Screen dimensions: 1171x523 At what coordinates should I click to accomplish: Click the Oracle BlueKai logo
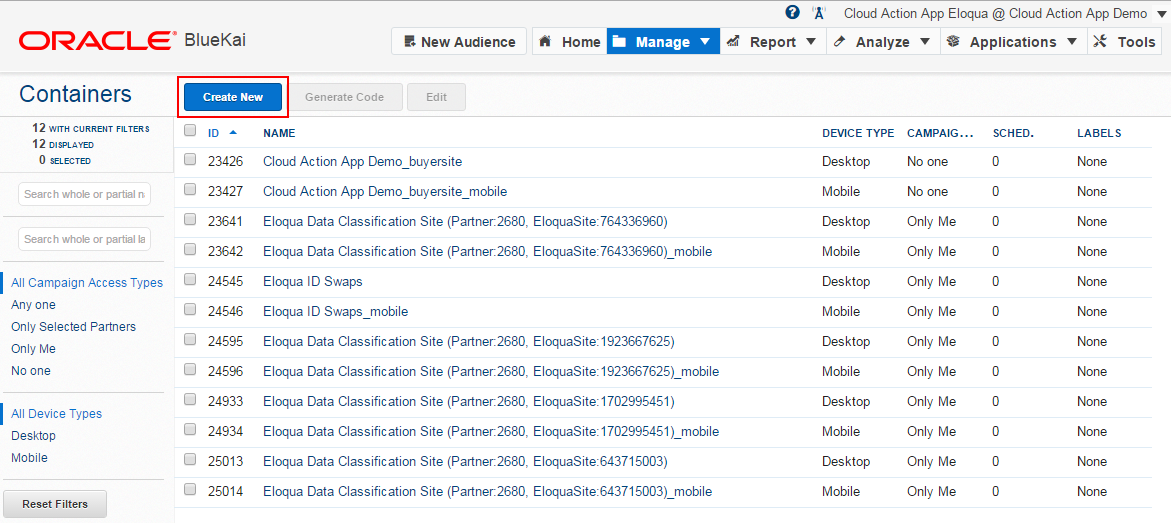(x=131, y=40)
